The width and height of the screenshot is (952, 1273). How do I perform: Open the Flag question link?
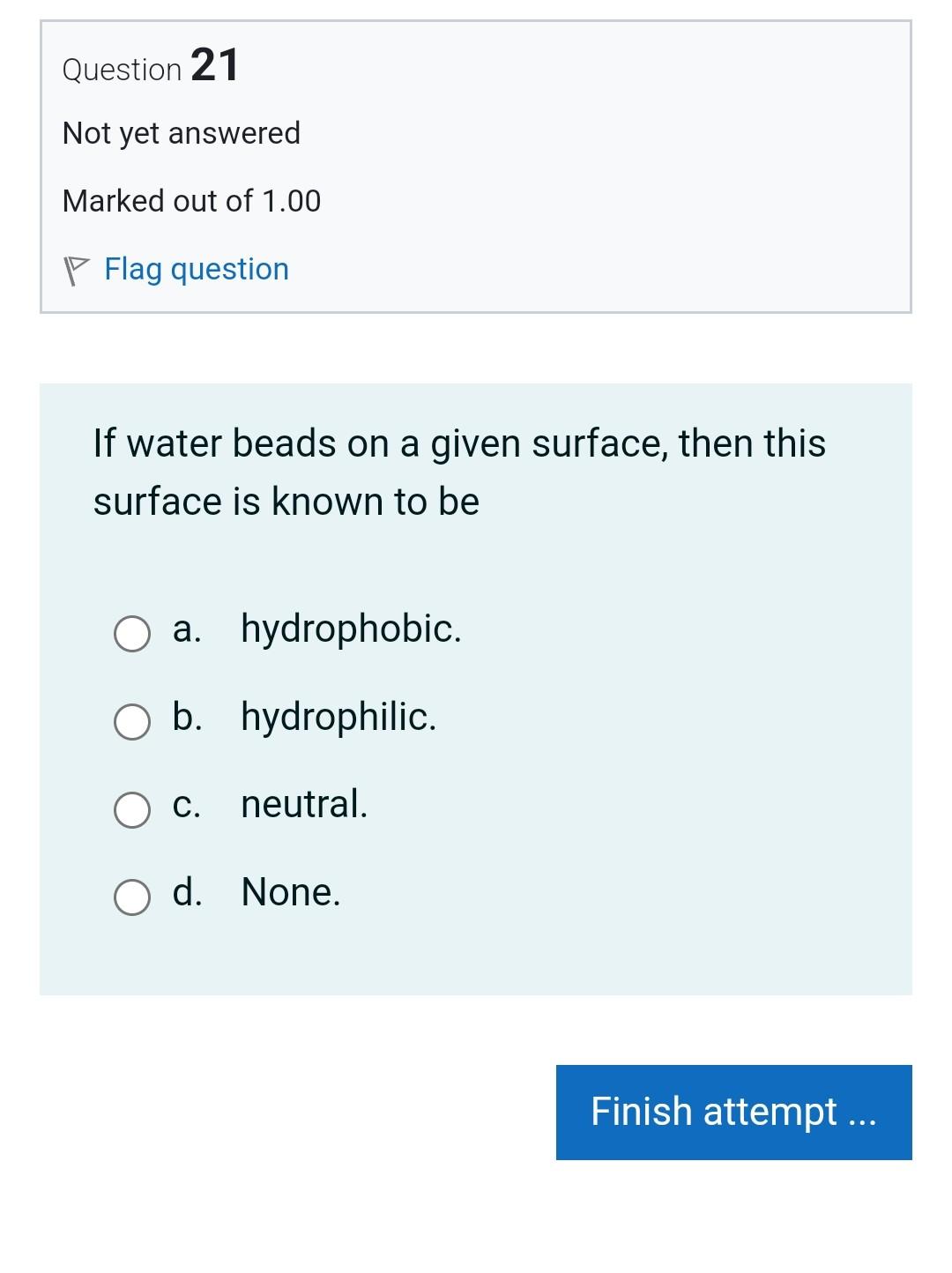click(x=196, y=268)
